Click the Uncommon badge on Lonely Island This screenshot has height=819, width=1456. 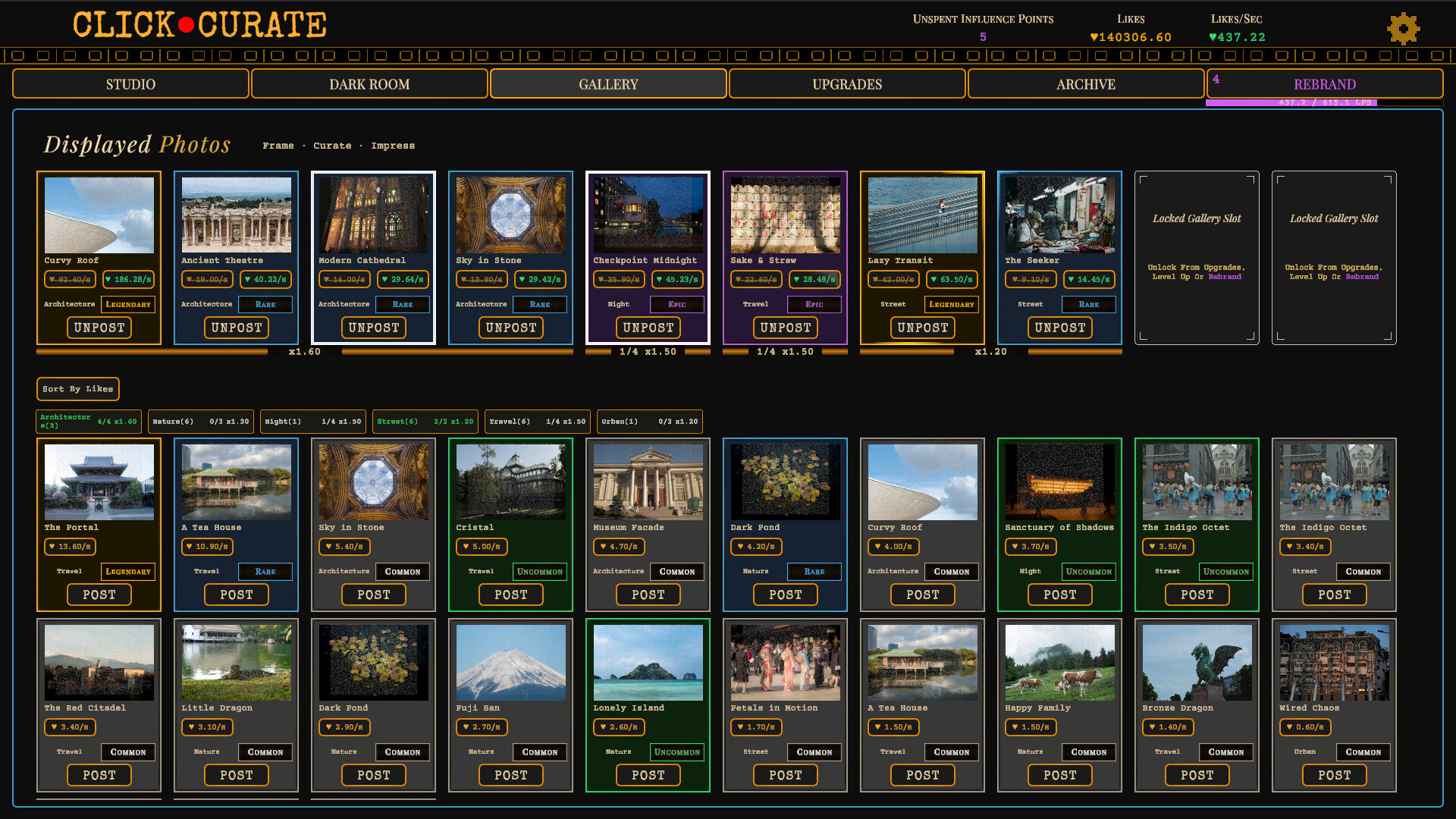pos(676,752)
